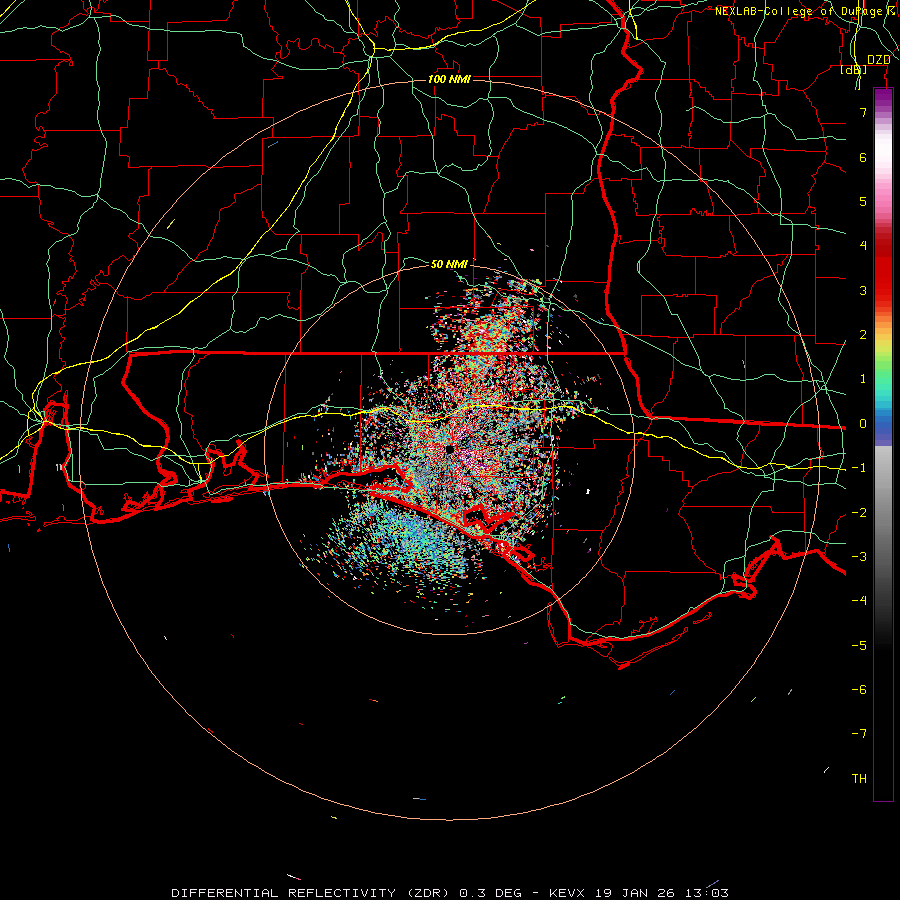Click the TH threshold label on scale

[859, 779]
